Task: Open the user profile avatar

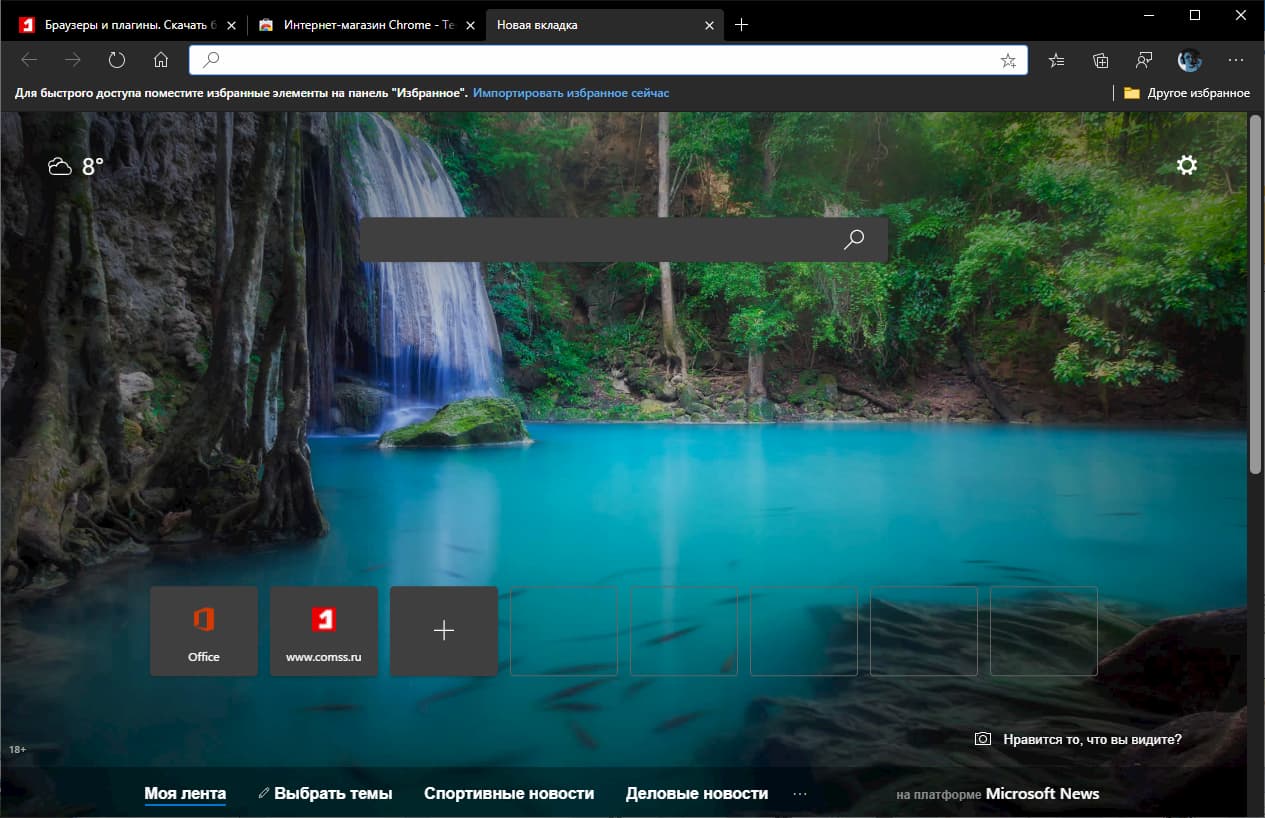Action: click(x=1189, y=60)
